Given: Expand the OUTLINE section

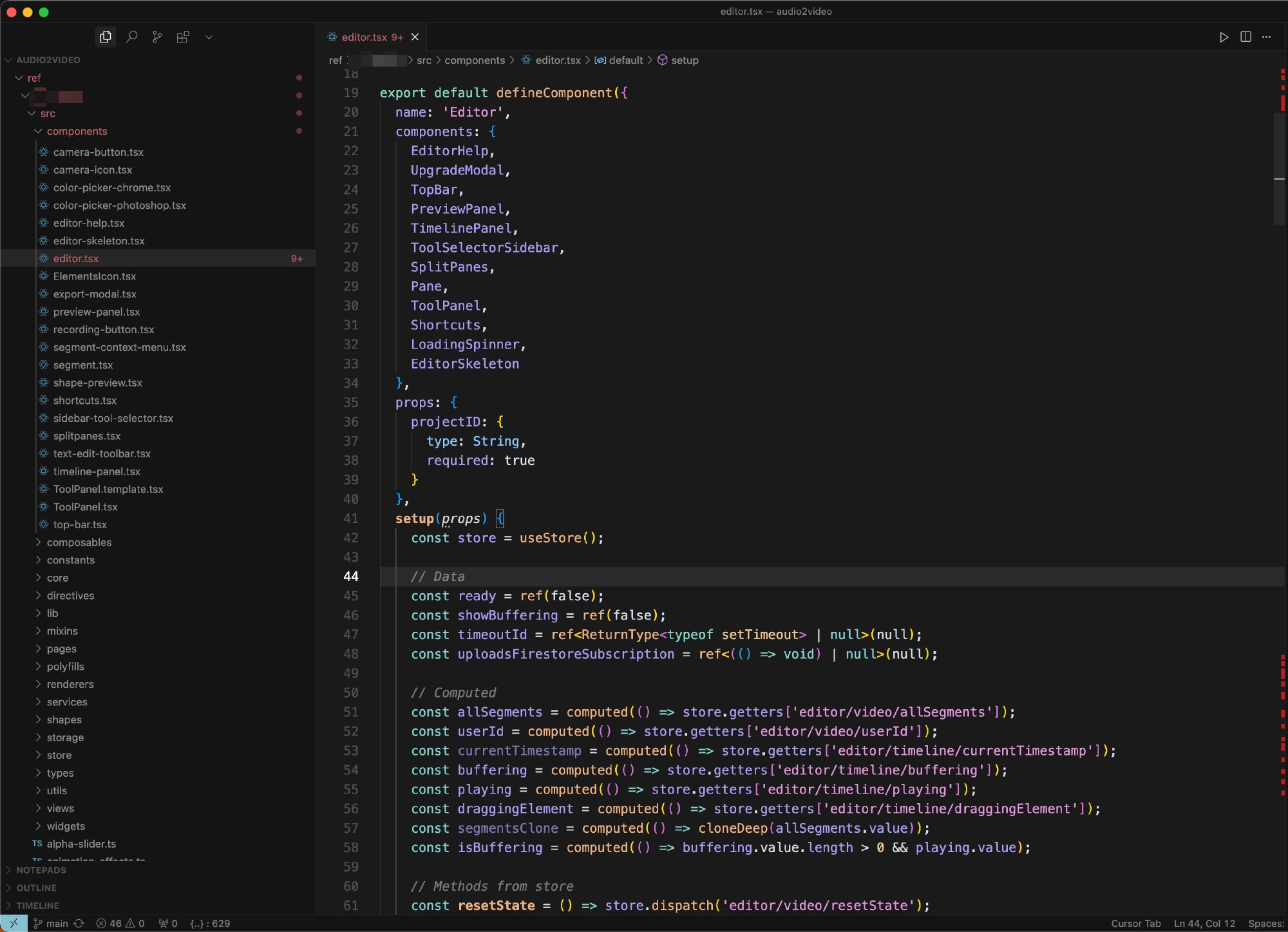Looking at the screenshot, I should click(x=36, y=888).
